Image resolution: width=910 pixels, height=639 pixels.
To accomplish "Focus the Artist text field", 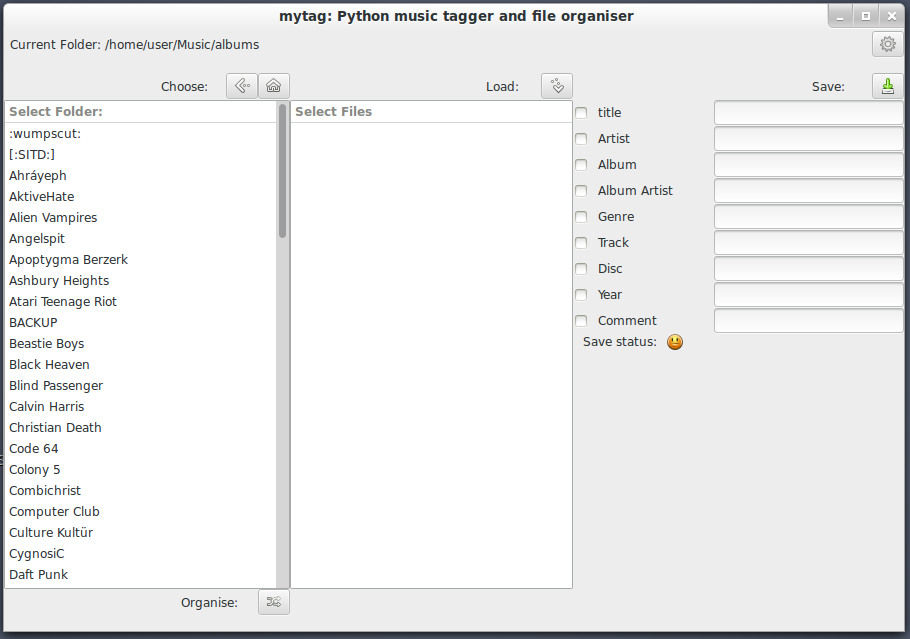I will pos(808,139).
